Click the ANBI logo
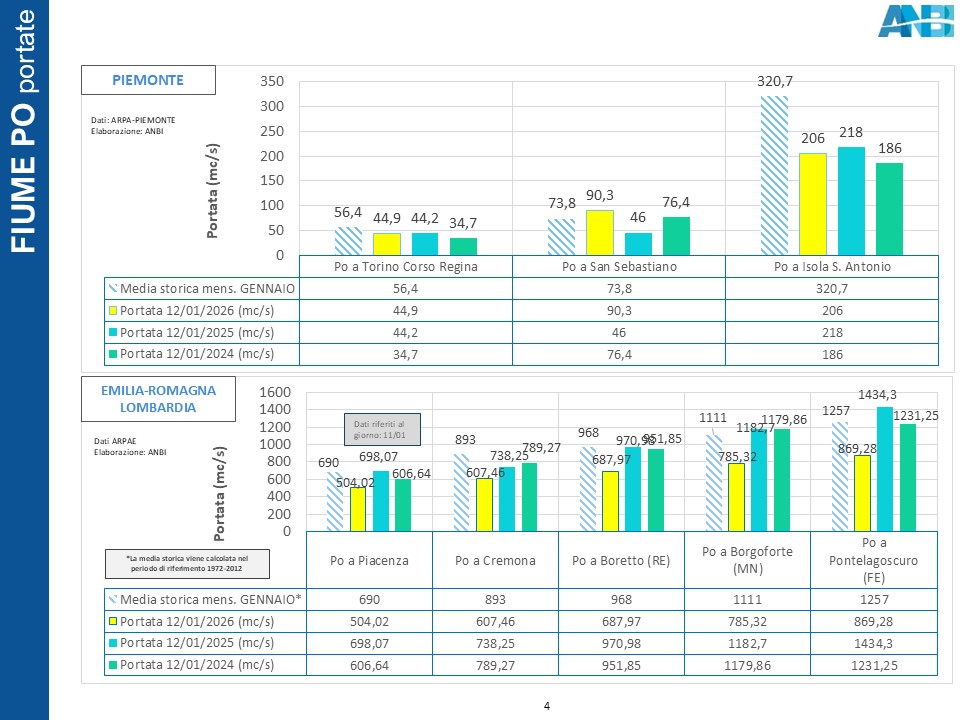The width and height of the screenshot is (960, 720). [x=916, y=21]
